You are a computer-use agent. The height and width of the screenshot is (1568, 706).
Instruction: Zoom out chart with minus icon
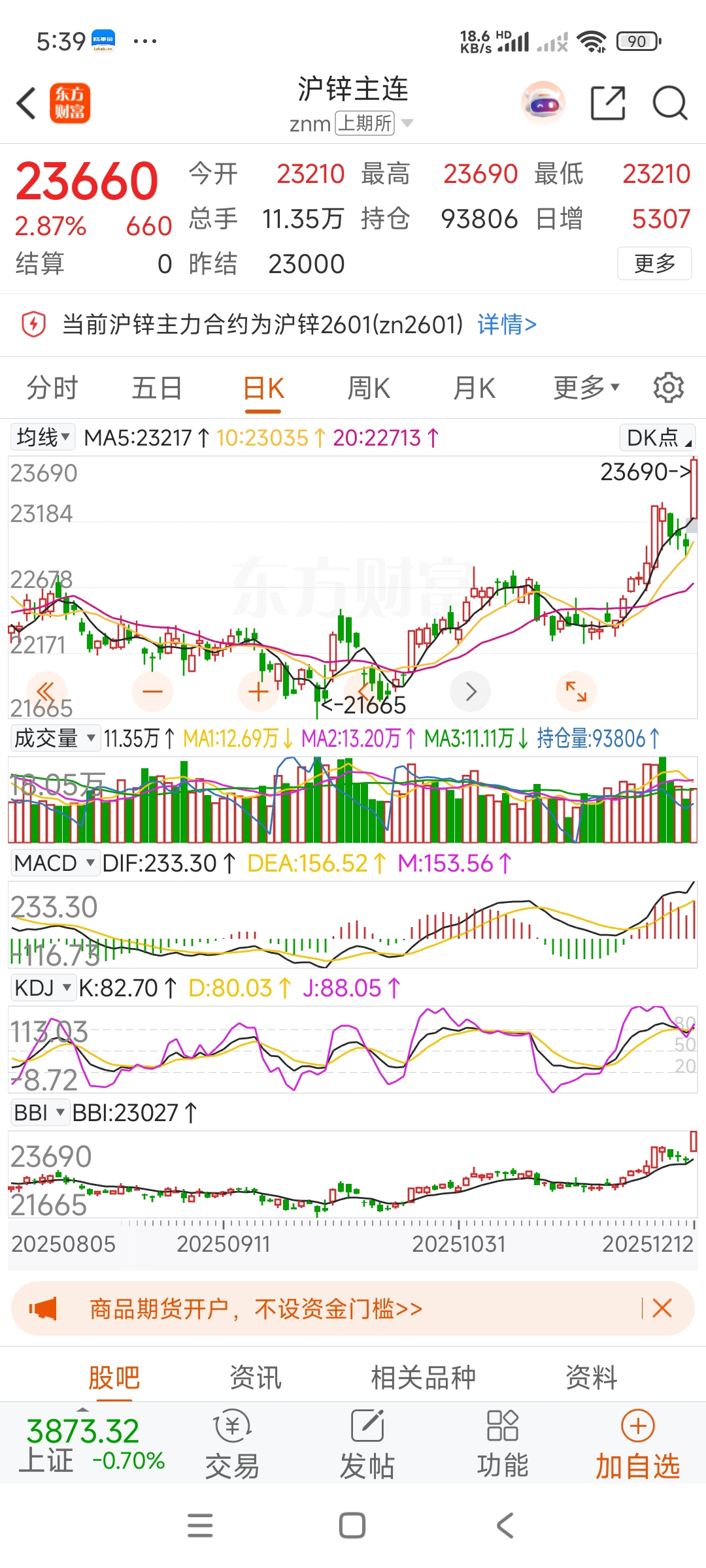pyautogui.click(x=152, y=691)
